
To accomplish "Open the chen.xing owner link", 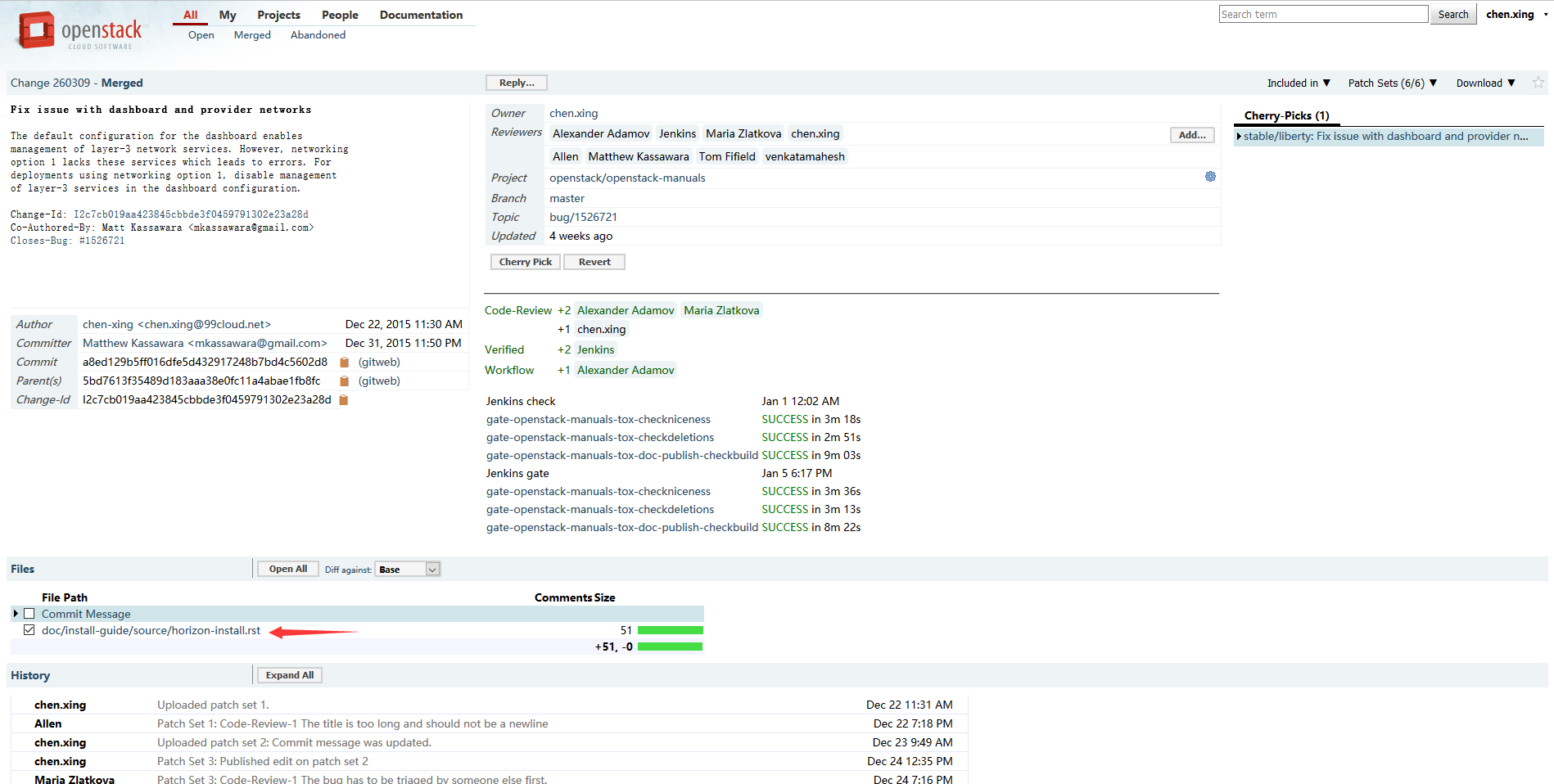I will pos(574,113).
